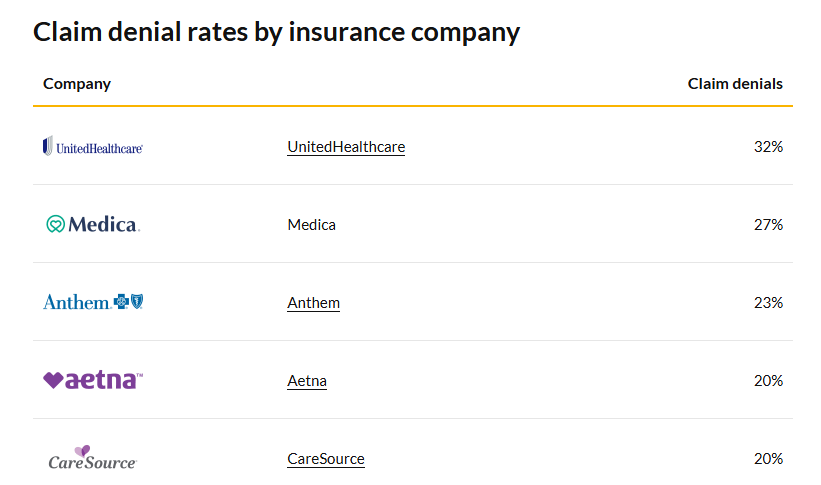Click the teal heart symbol beside Medica wordmark

[x=55, y=224]
